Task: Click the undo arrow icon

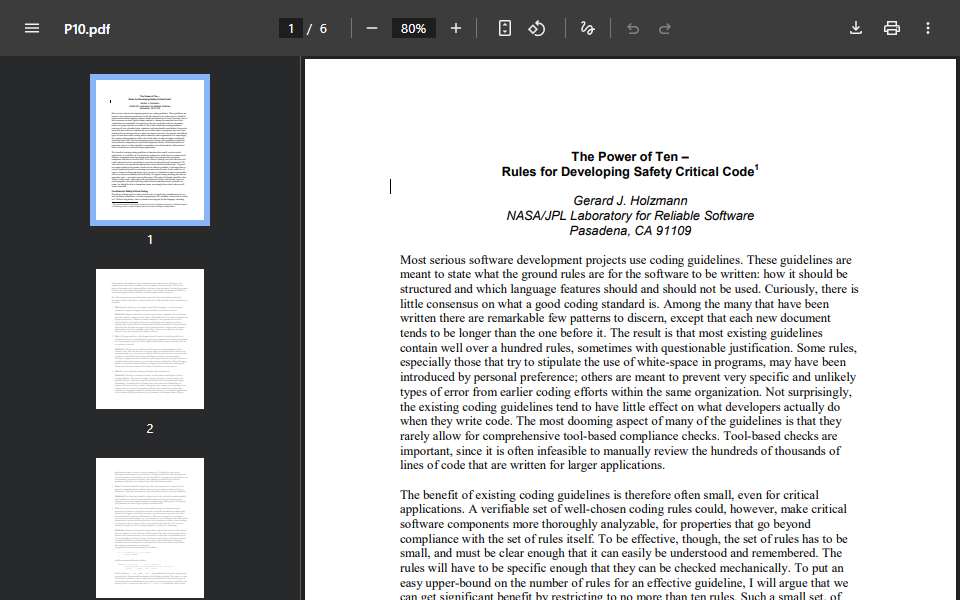Action: [633, 29]
